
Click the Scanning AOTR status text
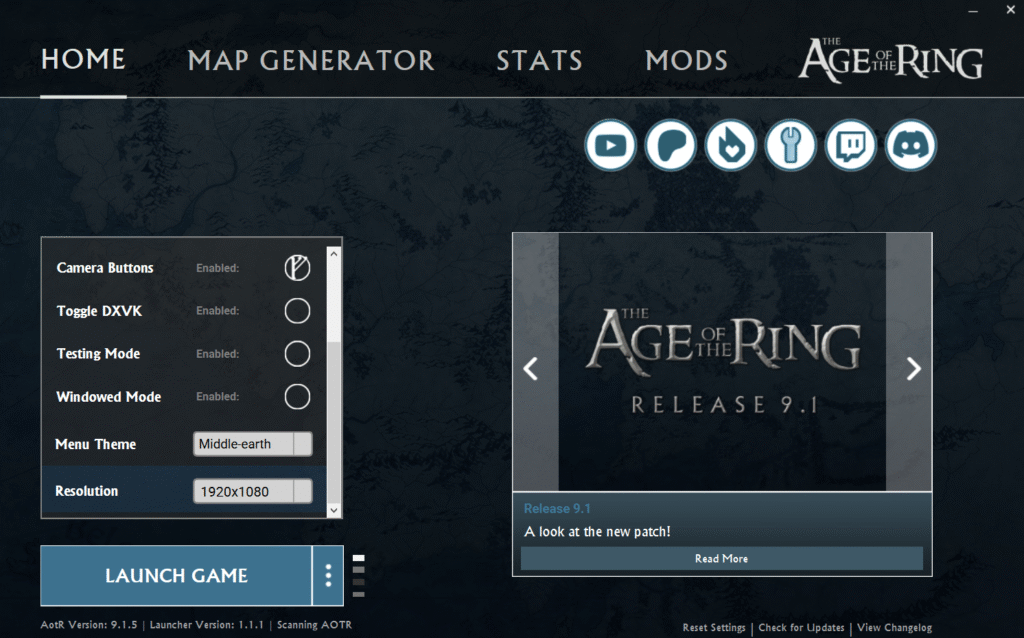pos(314,625)
